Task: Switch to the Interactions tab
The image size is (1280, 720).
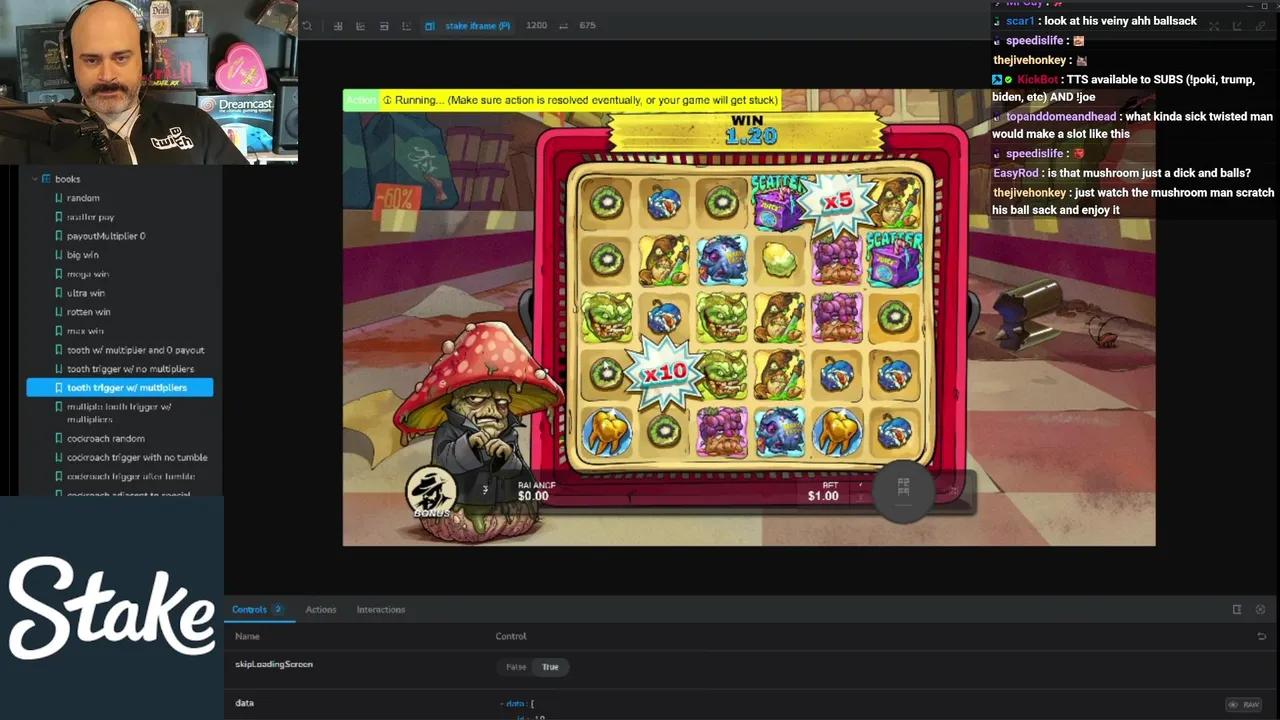Action: [381, 610]
